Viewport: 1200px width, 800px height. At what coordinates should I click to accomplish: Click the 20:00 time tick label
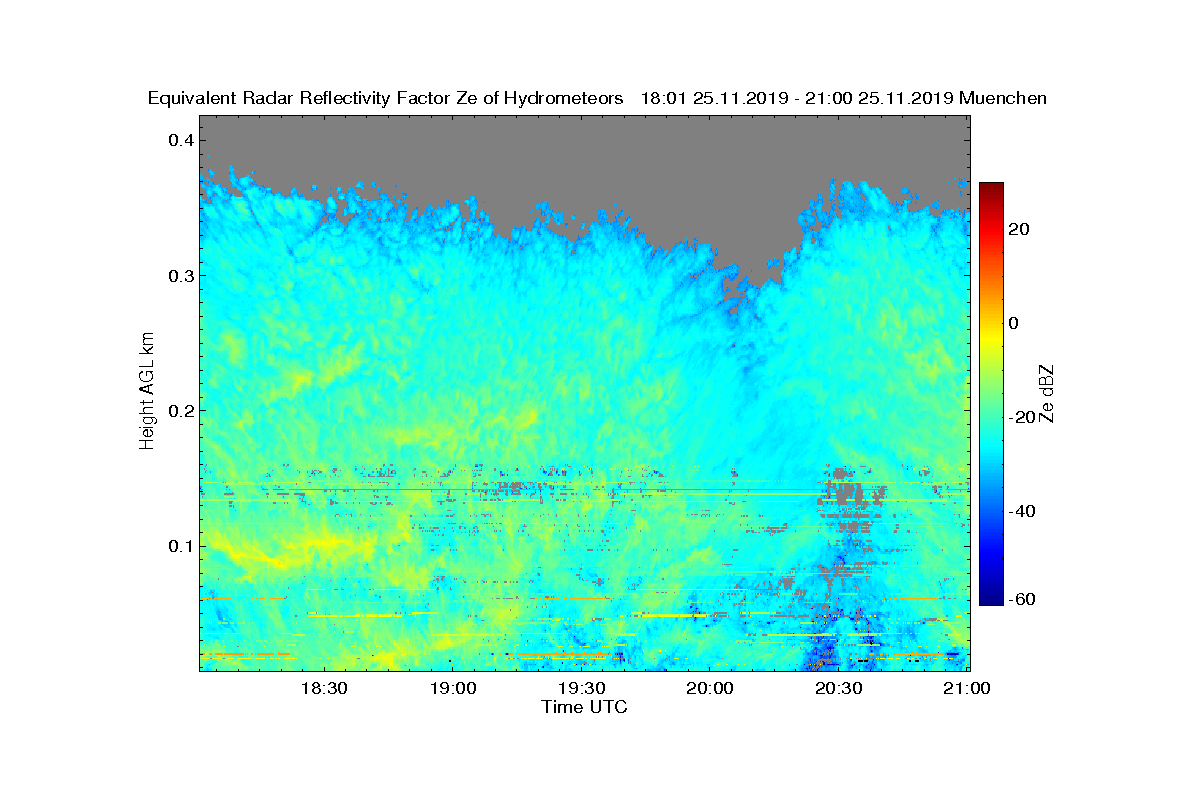[710, 689]
